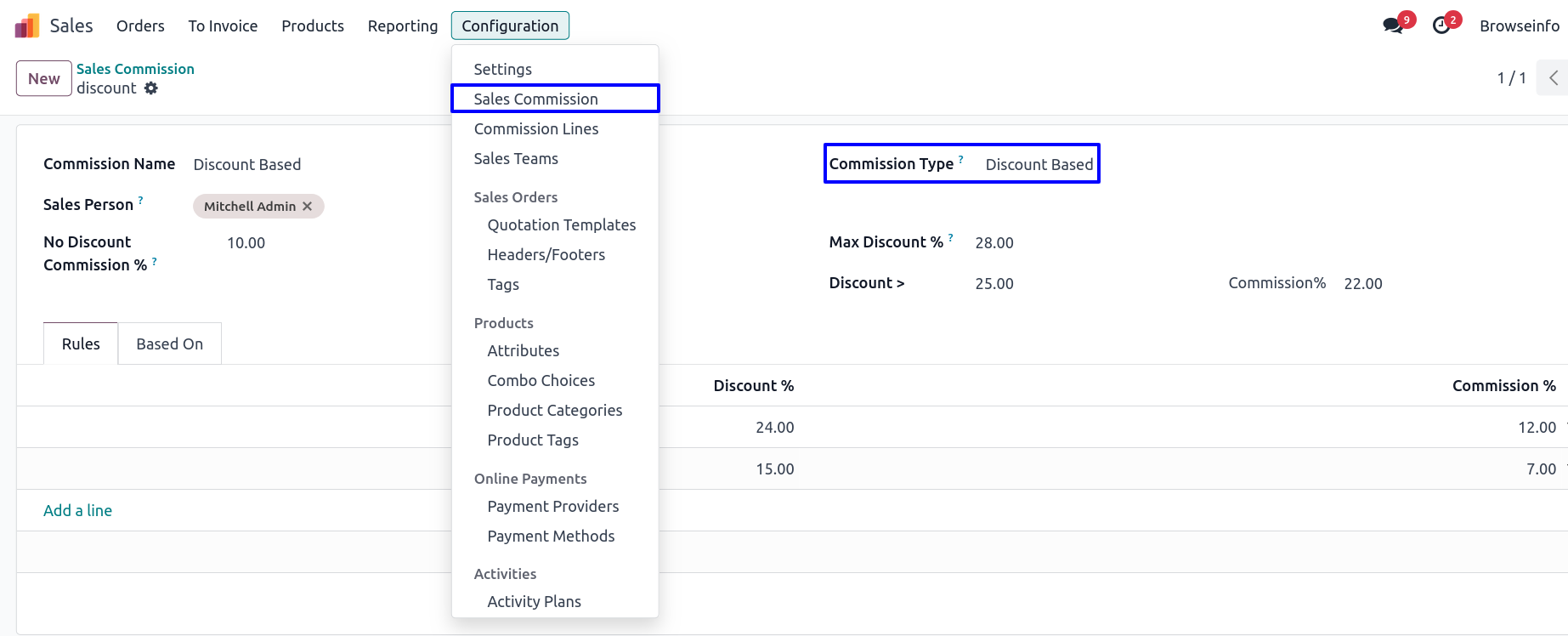Open Payment Providers from the menu
1568x636 pixels.
(552, 507)
